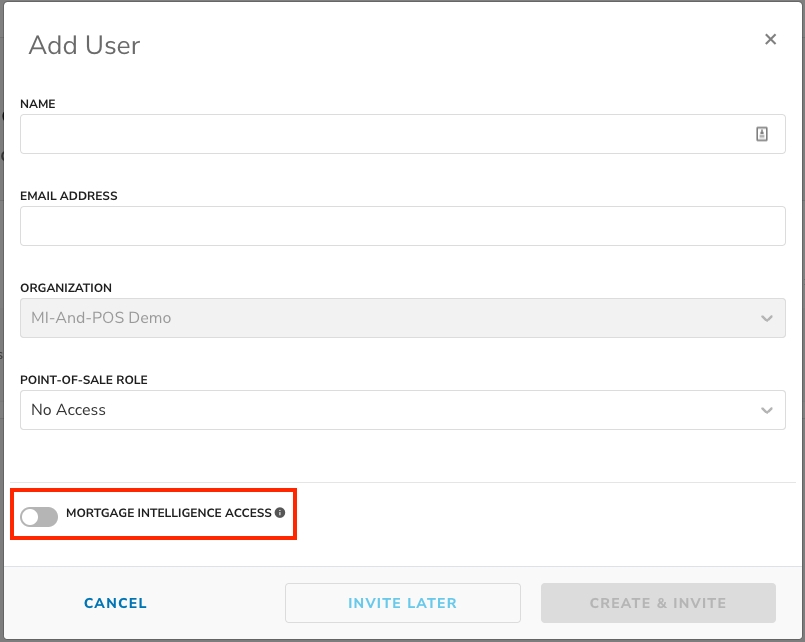805x642 pixels.
Task: Click the ORGANIZATION field label
Action: [66, 288]
